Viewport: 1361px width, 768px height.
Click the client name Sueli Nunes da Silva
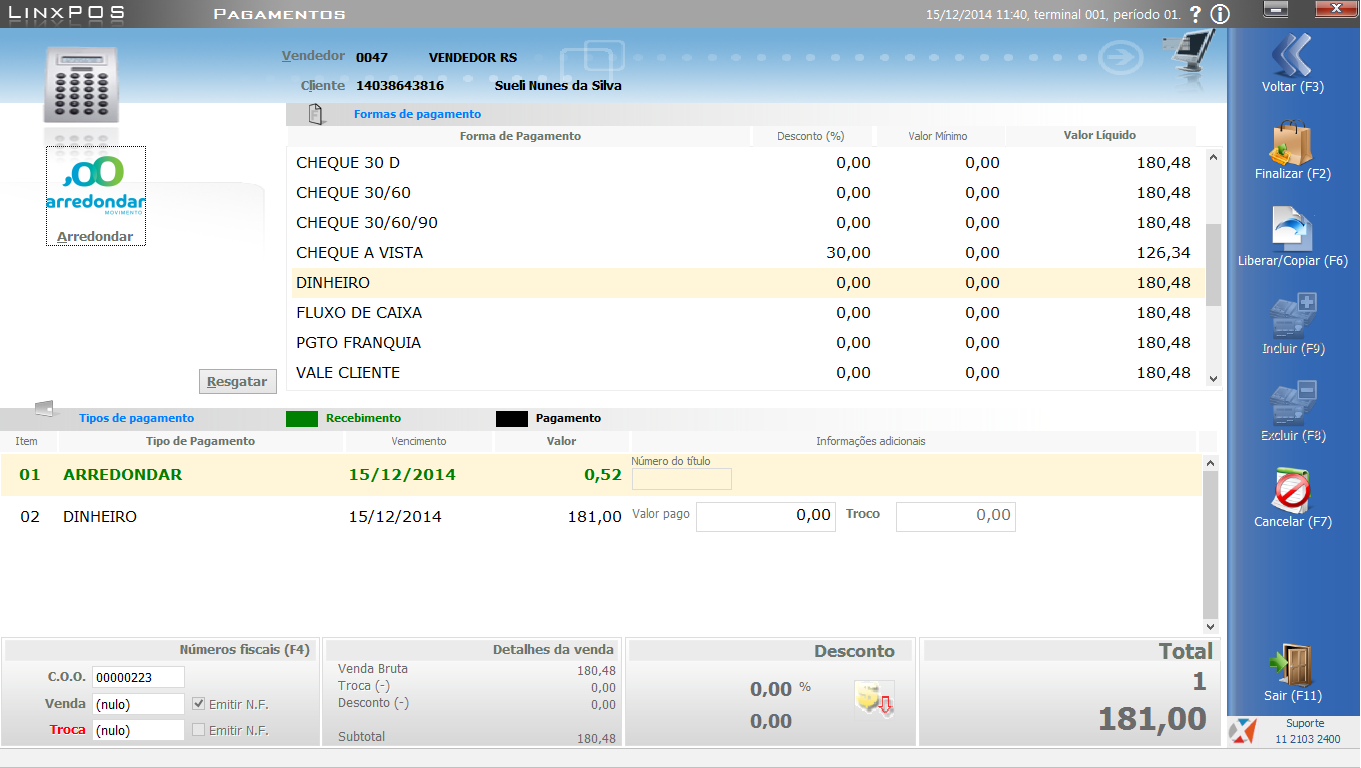tap(558, 86)
